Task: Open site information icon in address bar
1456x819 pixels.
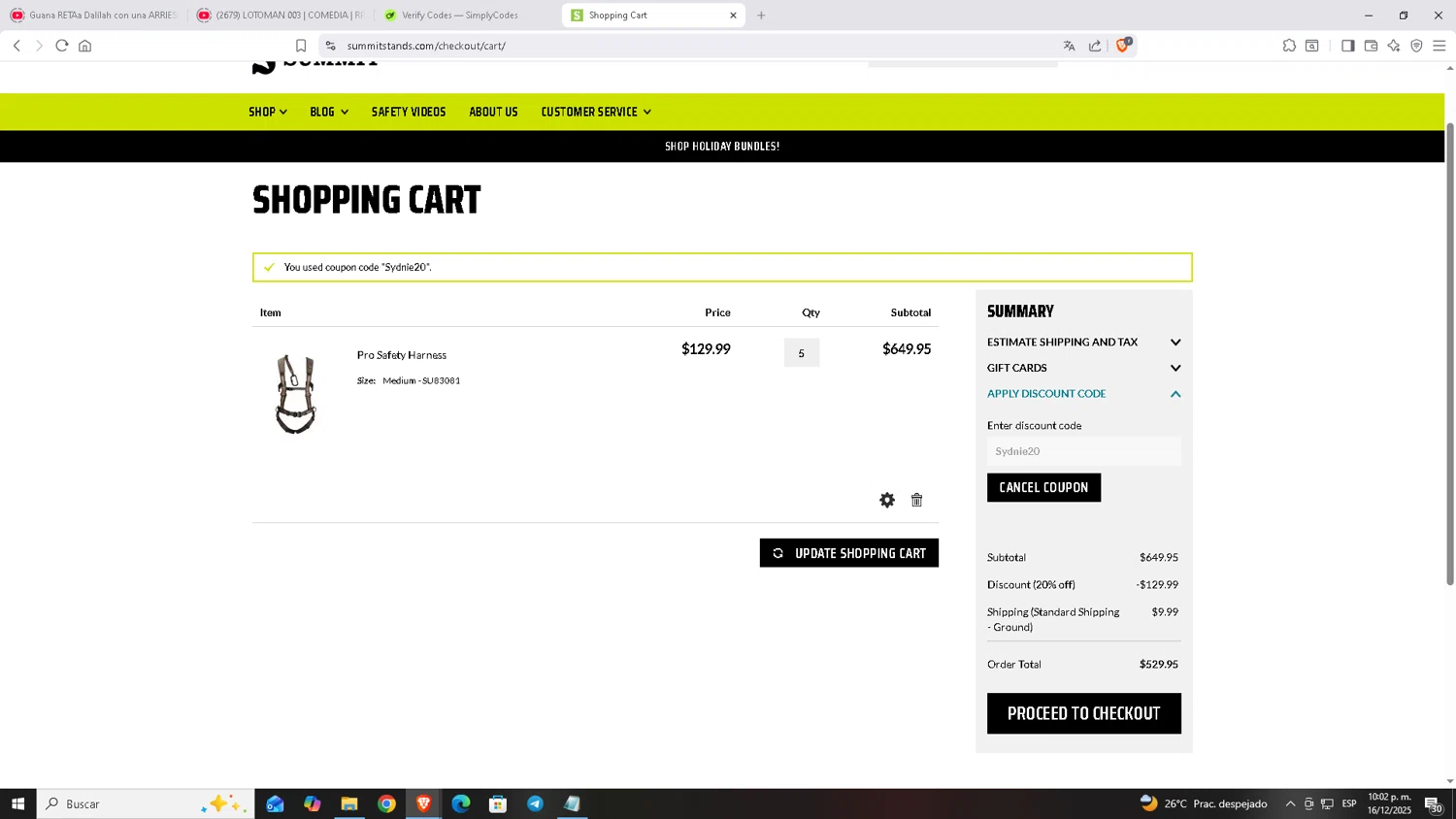Action: tap(330, 46)
